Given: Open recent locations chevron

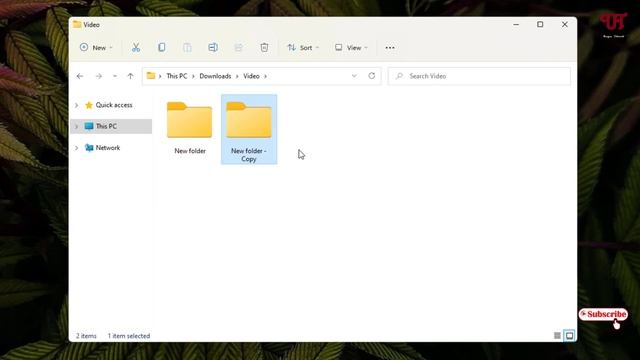Looking at the screenshot, I should [x=115, y=76].
